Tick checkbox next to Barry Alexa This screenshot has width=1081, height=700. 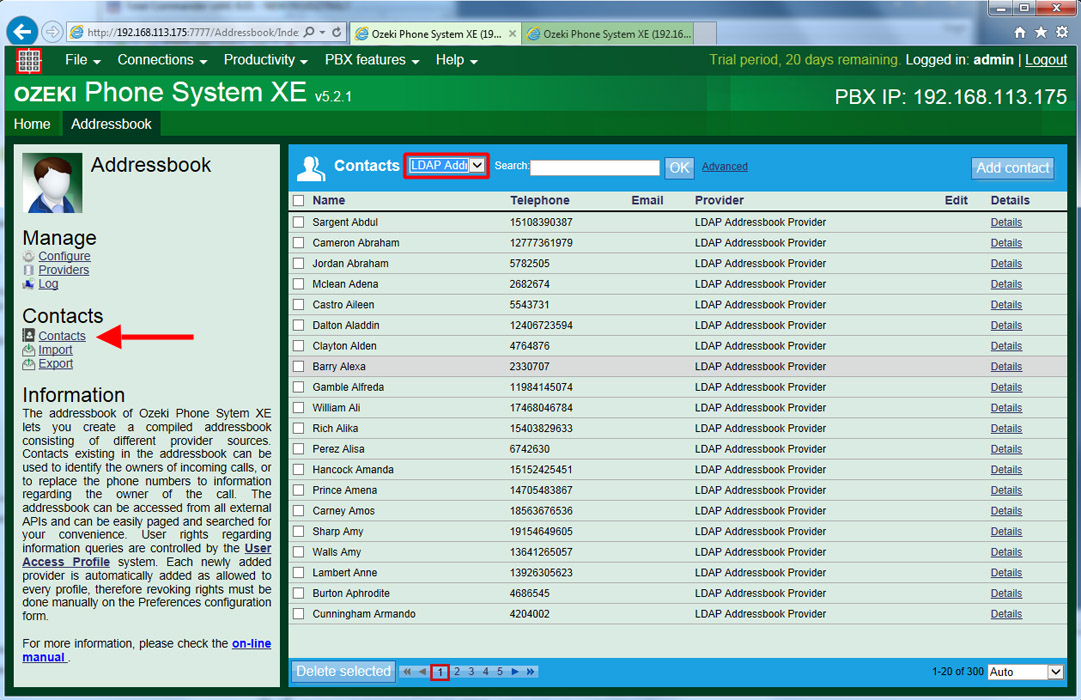pyautogui.click(x=299, y=367)
